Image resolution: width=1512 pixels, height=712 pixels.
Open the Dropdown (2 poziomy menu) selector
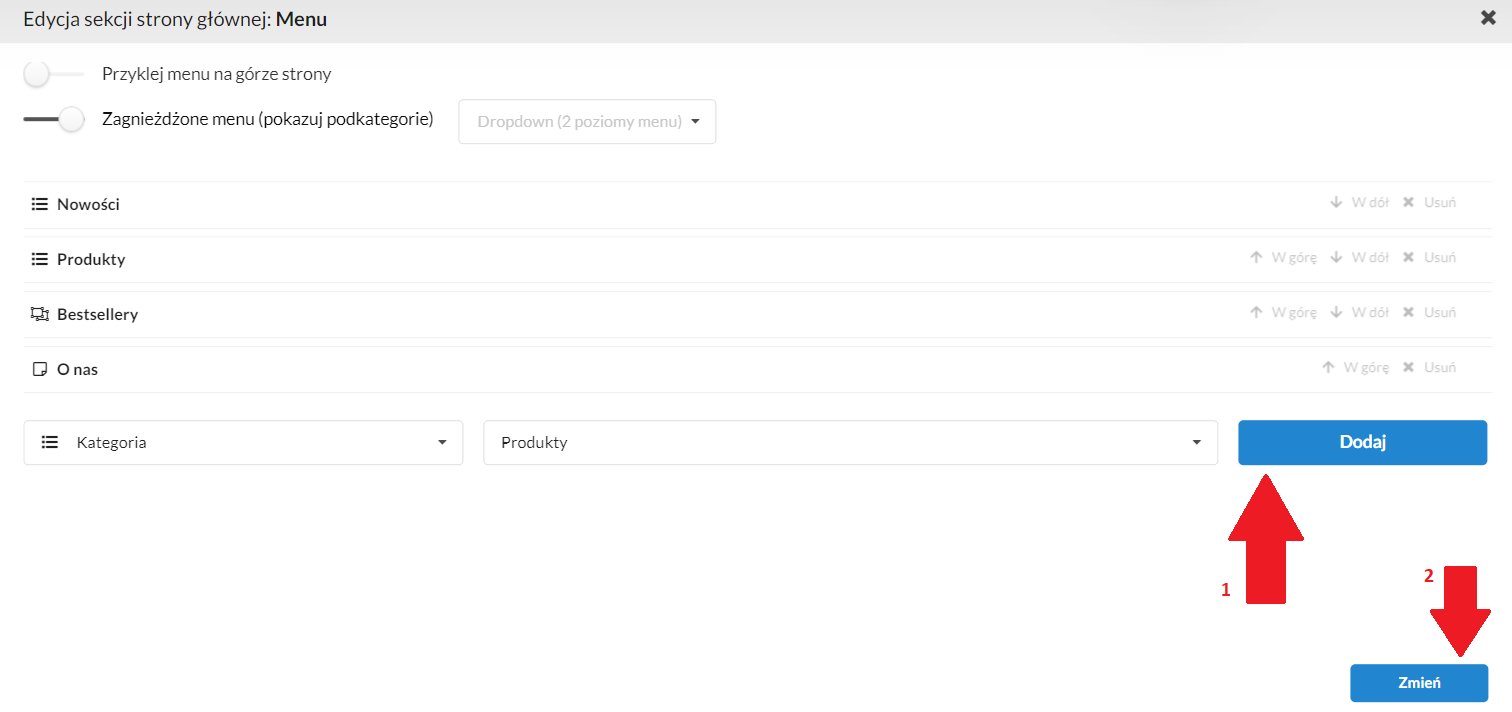pyautogui.click(x=587, y=122)
